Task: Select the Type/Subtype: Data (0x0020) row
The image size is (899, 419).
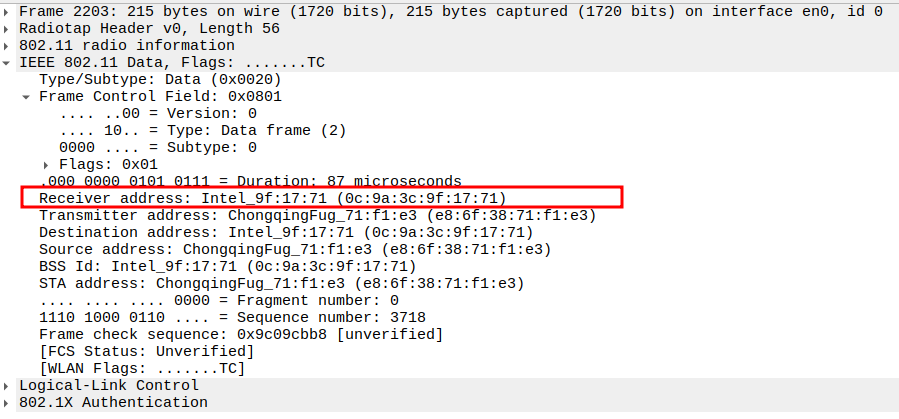Action: tap(160, 79)
